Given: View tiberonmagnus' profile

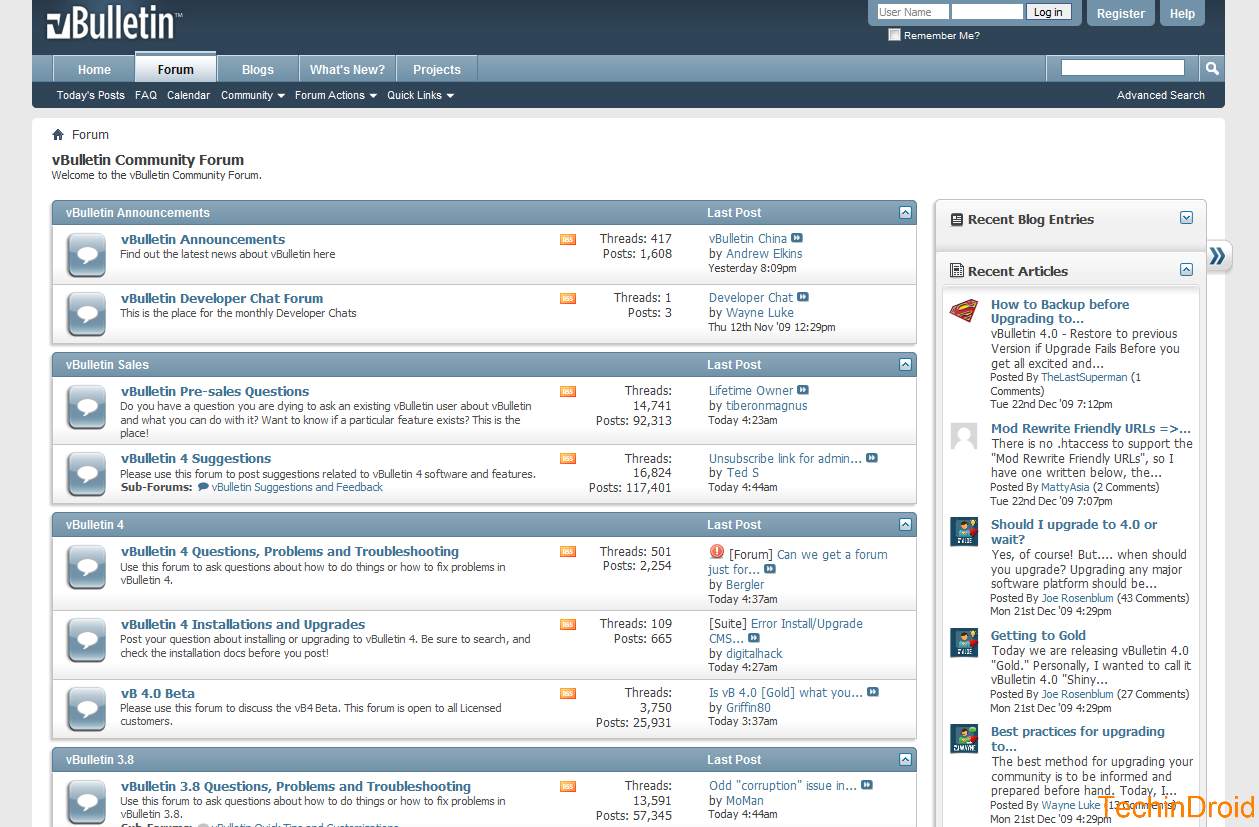Looking at the screenshot, I should 766,405.
